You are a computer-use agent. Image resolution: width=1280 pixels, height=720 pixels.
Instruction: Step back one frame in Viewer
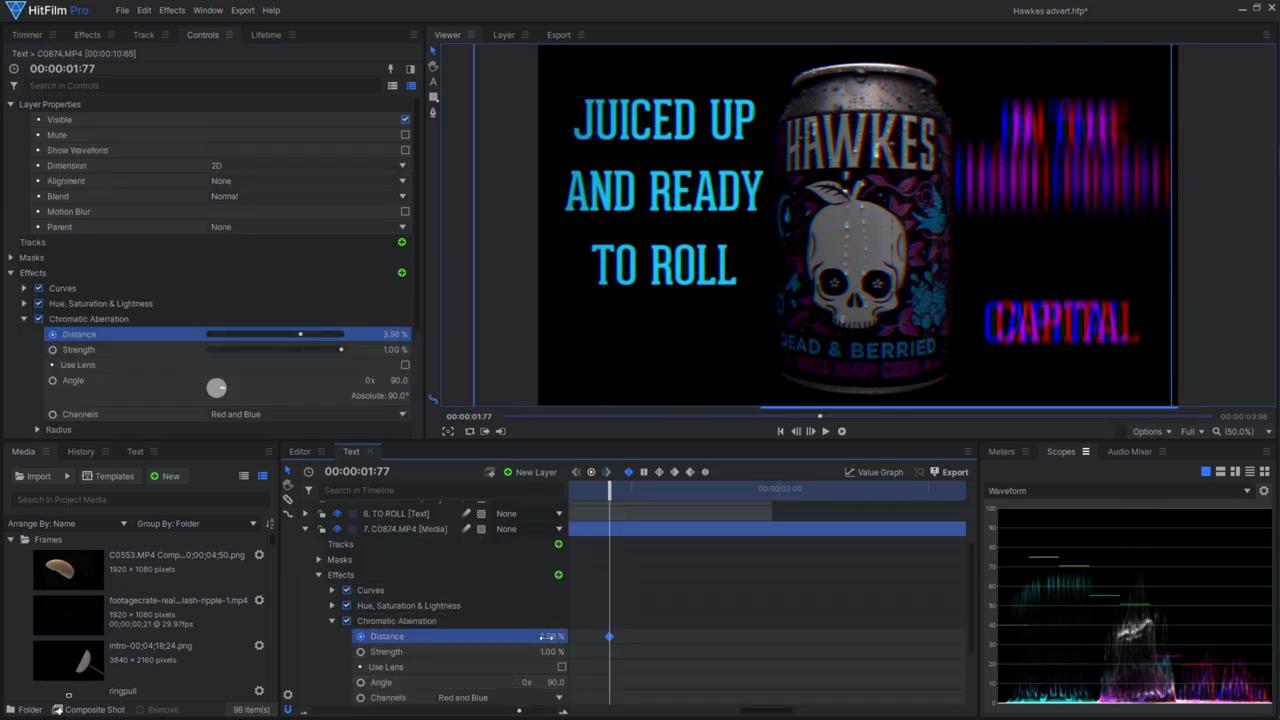pos(796,432)
